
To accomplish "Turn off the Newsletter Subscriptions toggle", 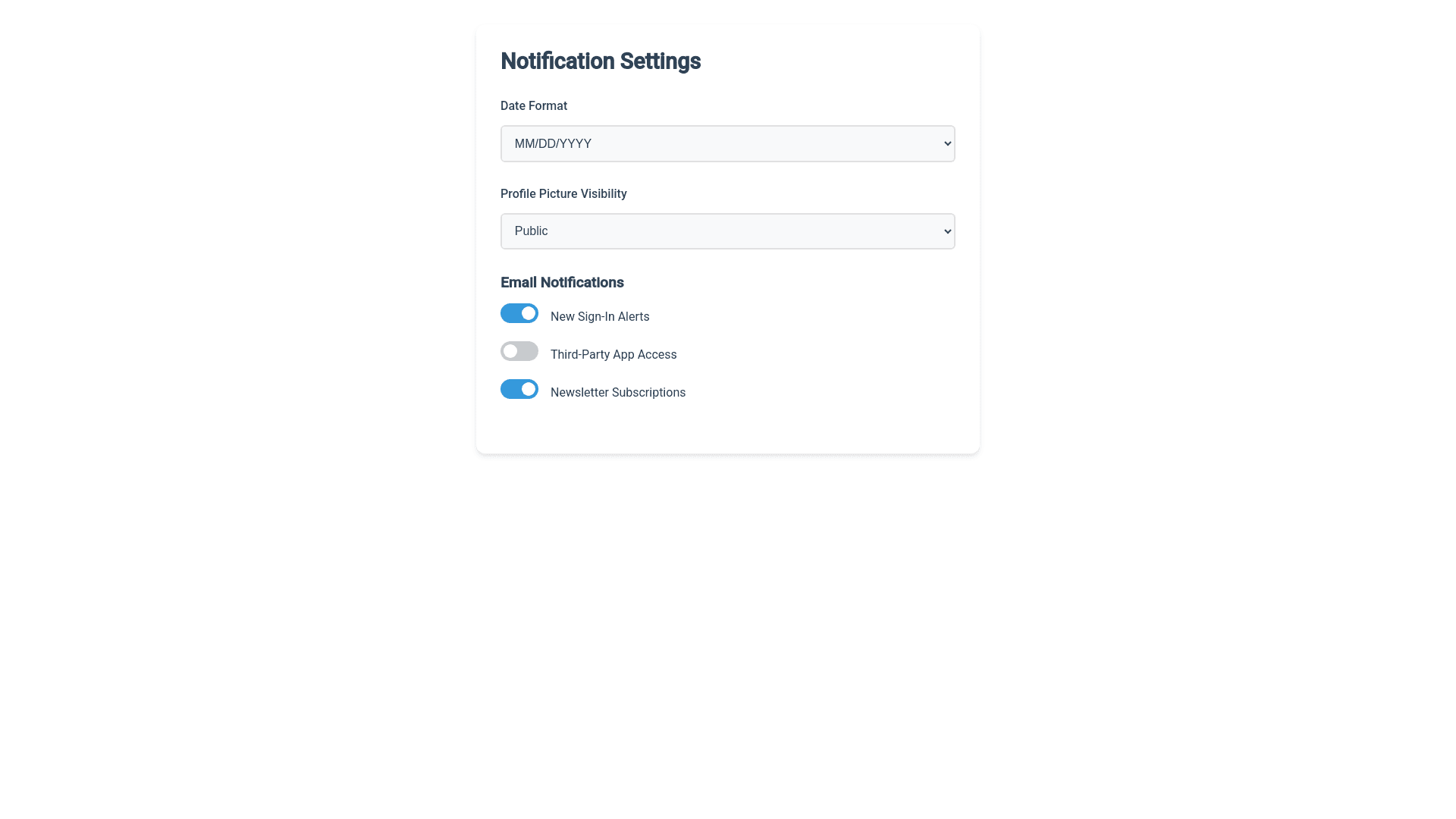I will [x=519, y=389].
